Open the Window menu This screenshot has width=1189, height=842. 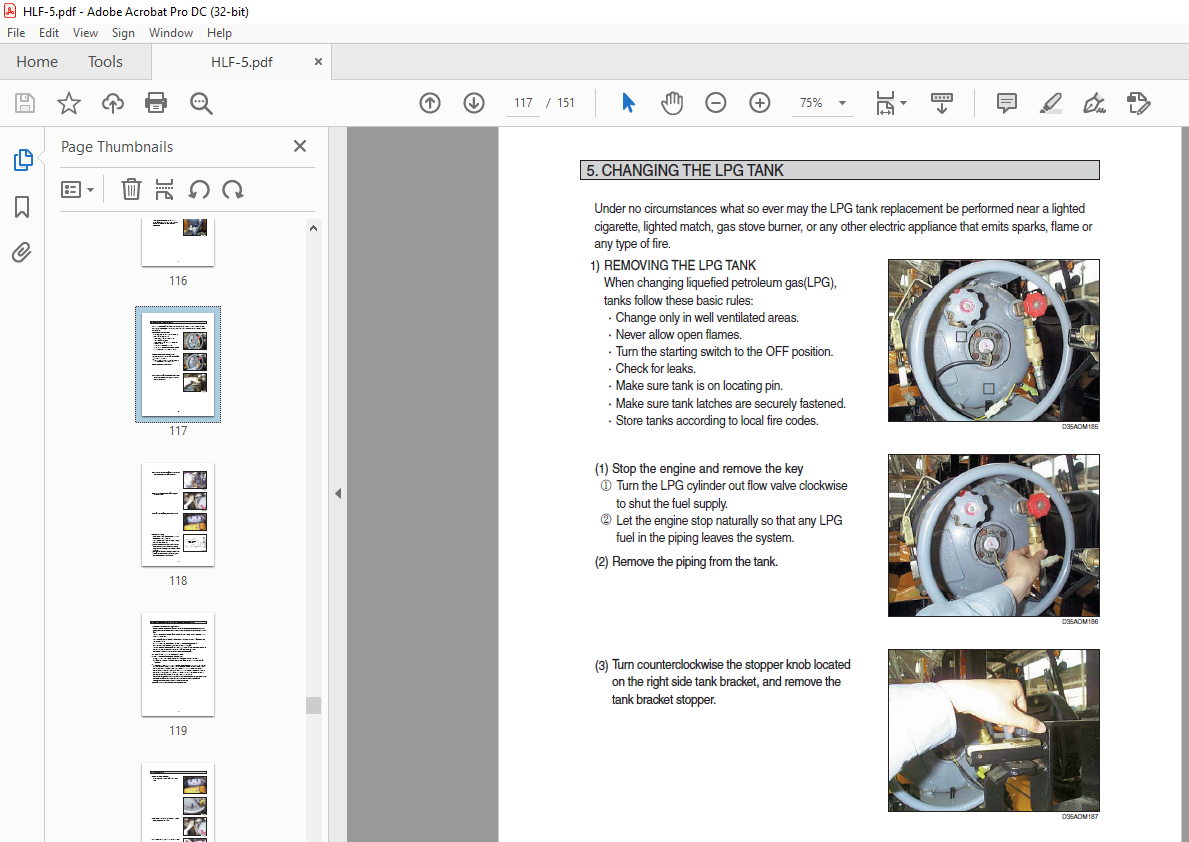click(171, 33)
